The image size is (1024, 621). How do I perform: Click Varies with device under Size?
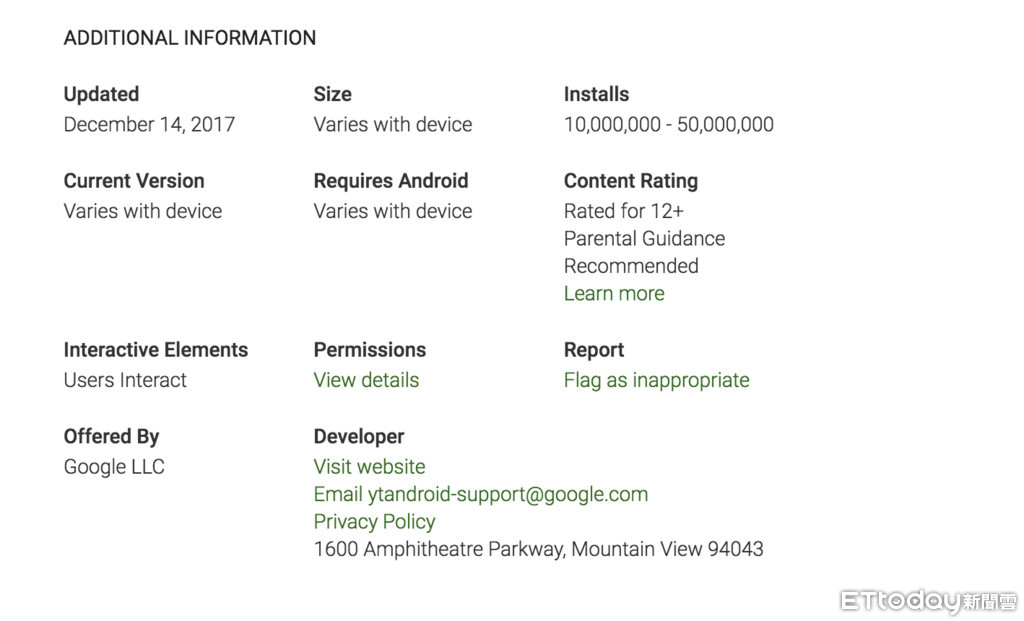(392, 125)
